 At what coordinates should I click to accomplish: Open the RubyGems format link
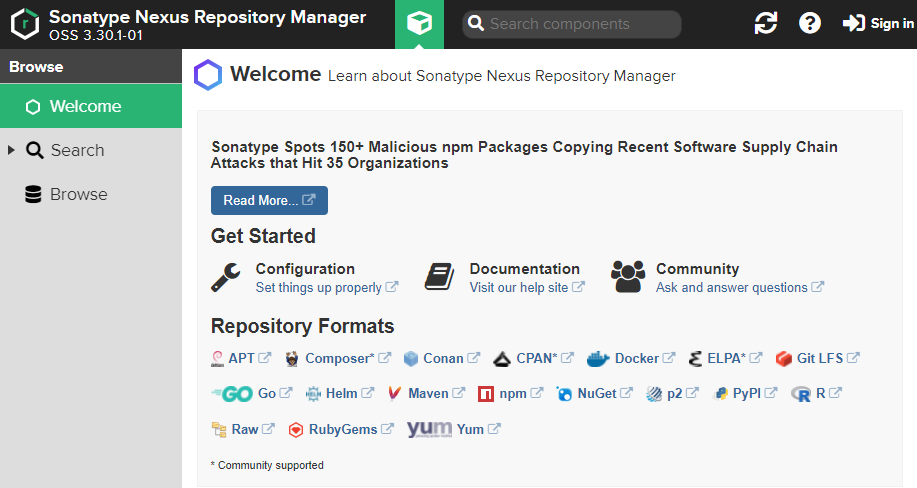350,429
